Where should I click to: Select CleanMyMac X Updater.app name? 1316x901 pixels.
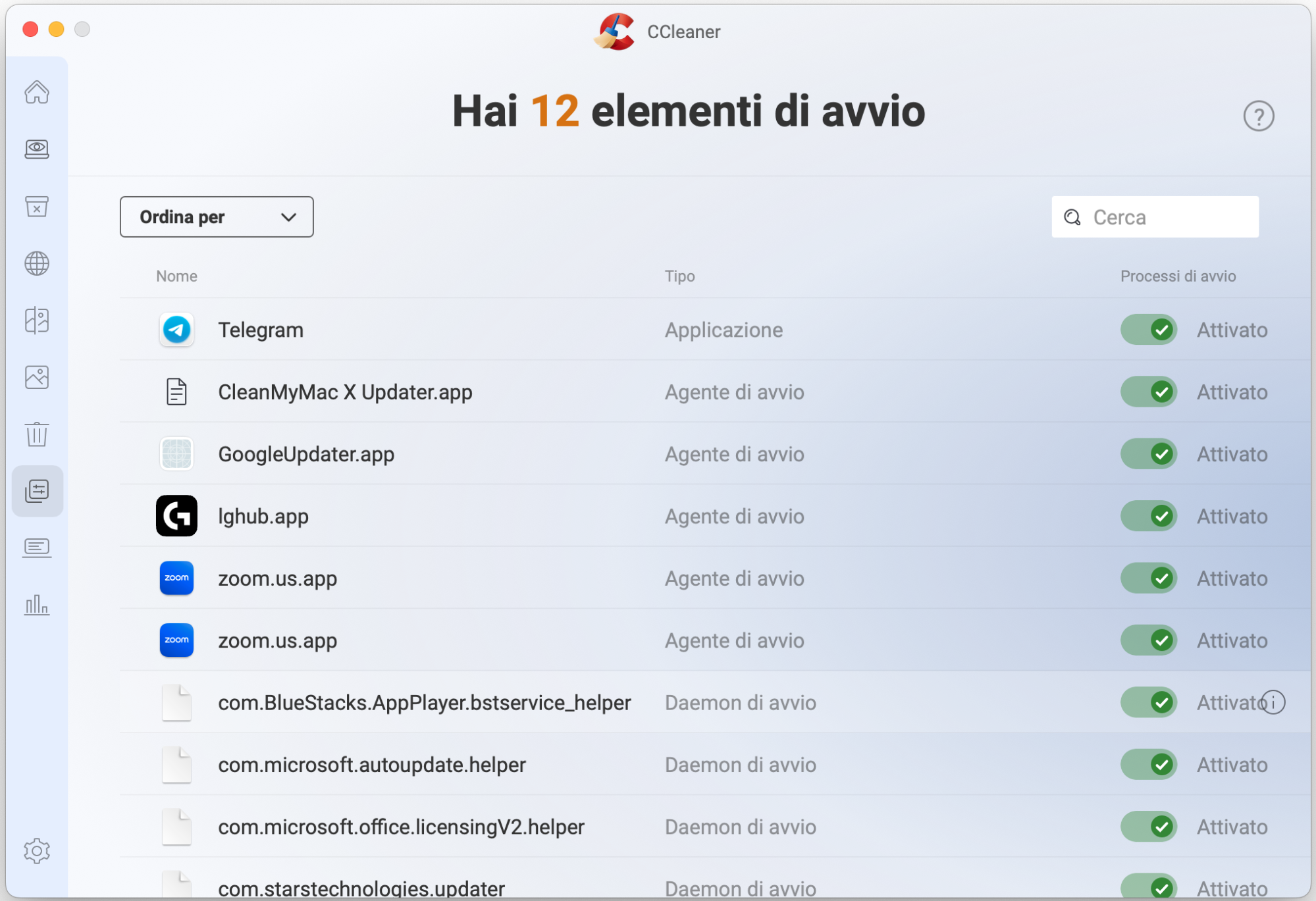pyautogui.click(x=345, y=392)
